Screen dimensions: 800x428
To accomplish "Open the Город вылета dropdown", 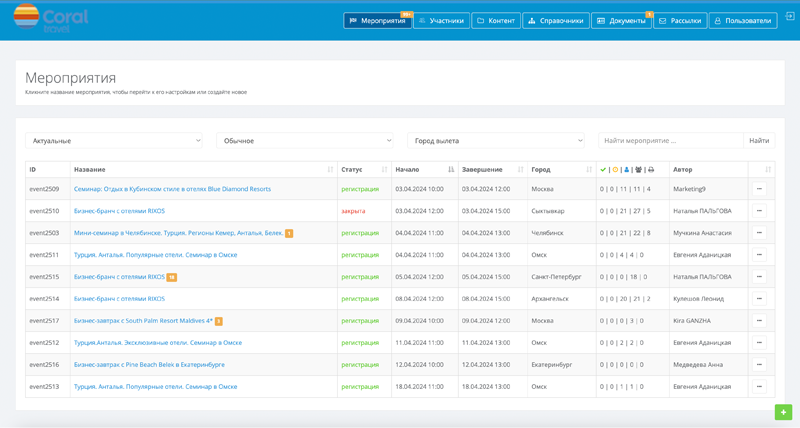I will point(496,141).
